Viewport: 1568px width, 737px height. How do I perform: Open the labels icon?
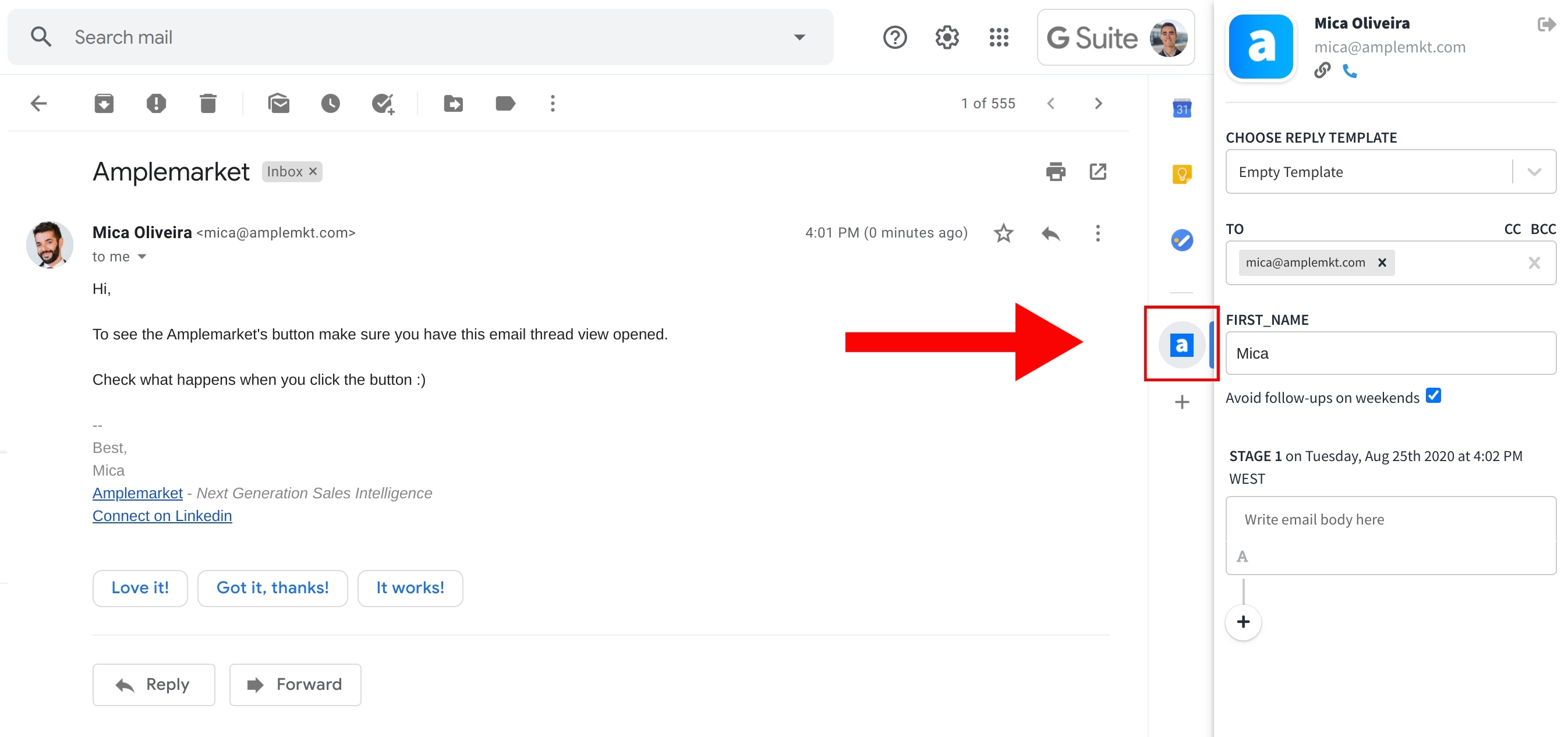505,104
